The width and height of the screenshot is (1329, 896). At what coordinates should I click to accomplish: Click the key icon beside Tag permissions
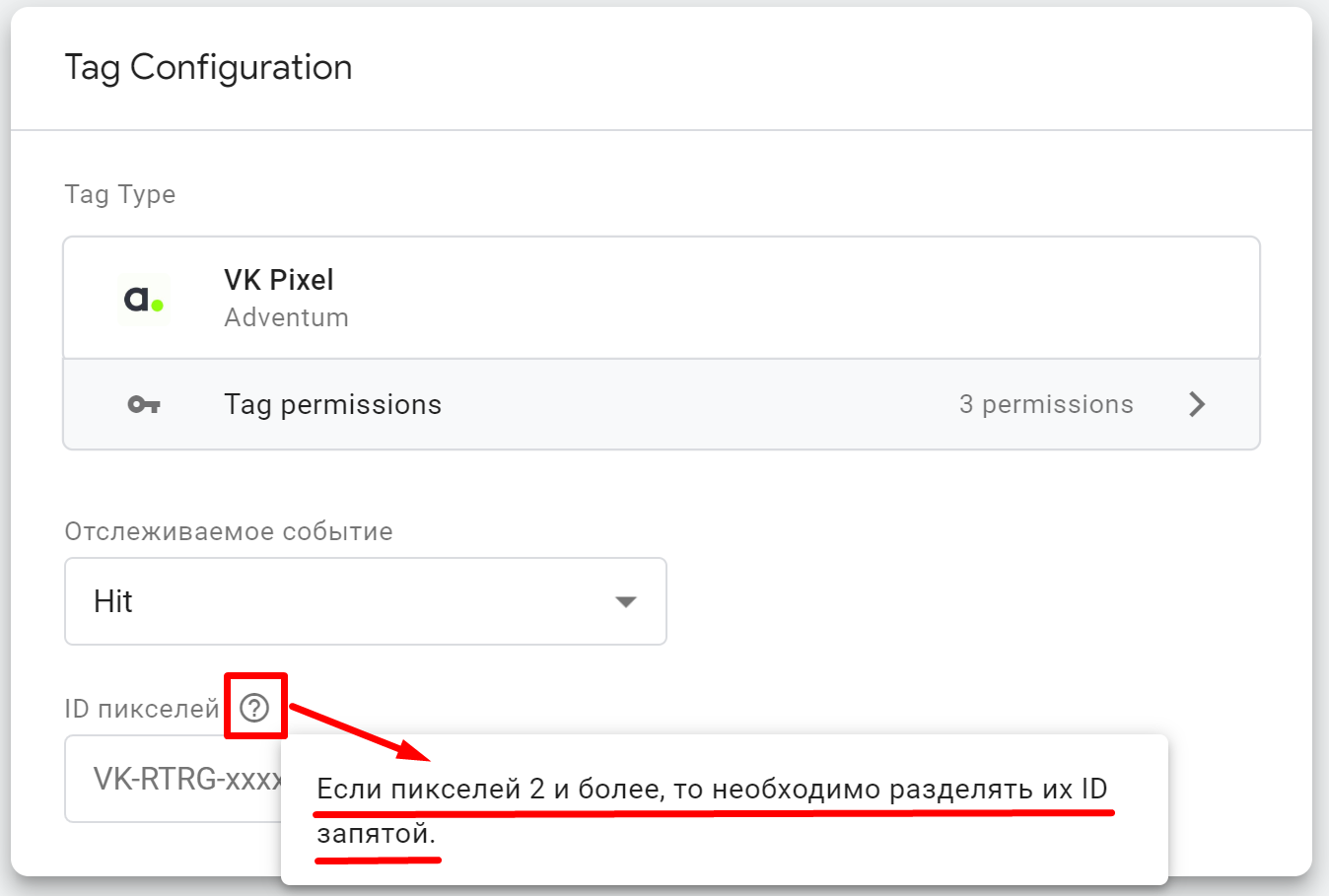[x=144, y=404]
